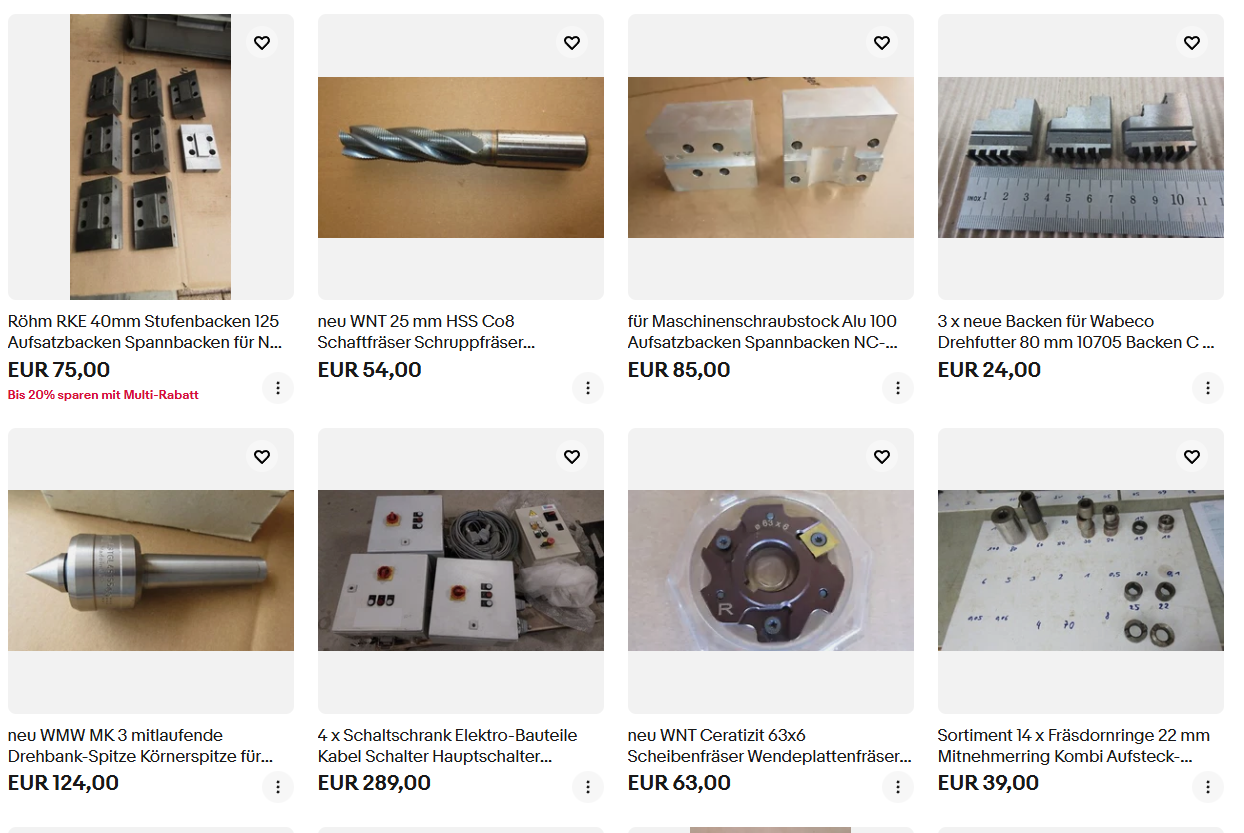The image size is (1244, 833).
Task: Open the Röhm RKE 40mm Stufenbacken title link
Action: pyautogui.click(x=145, y=332)
